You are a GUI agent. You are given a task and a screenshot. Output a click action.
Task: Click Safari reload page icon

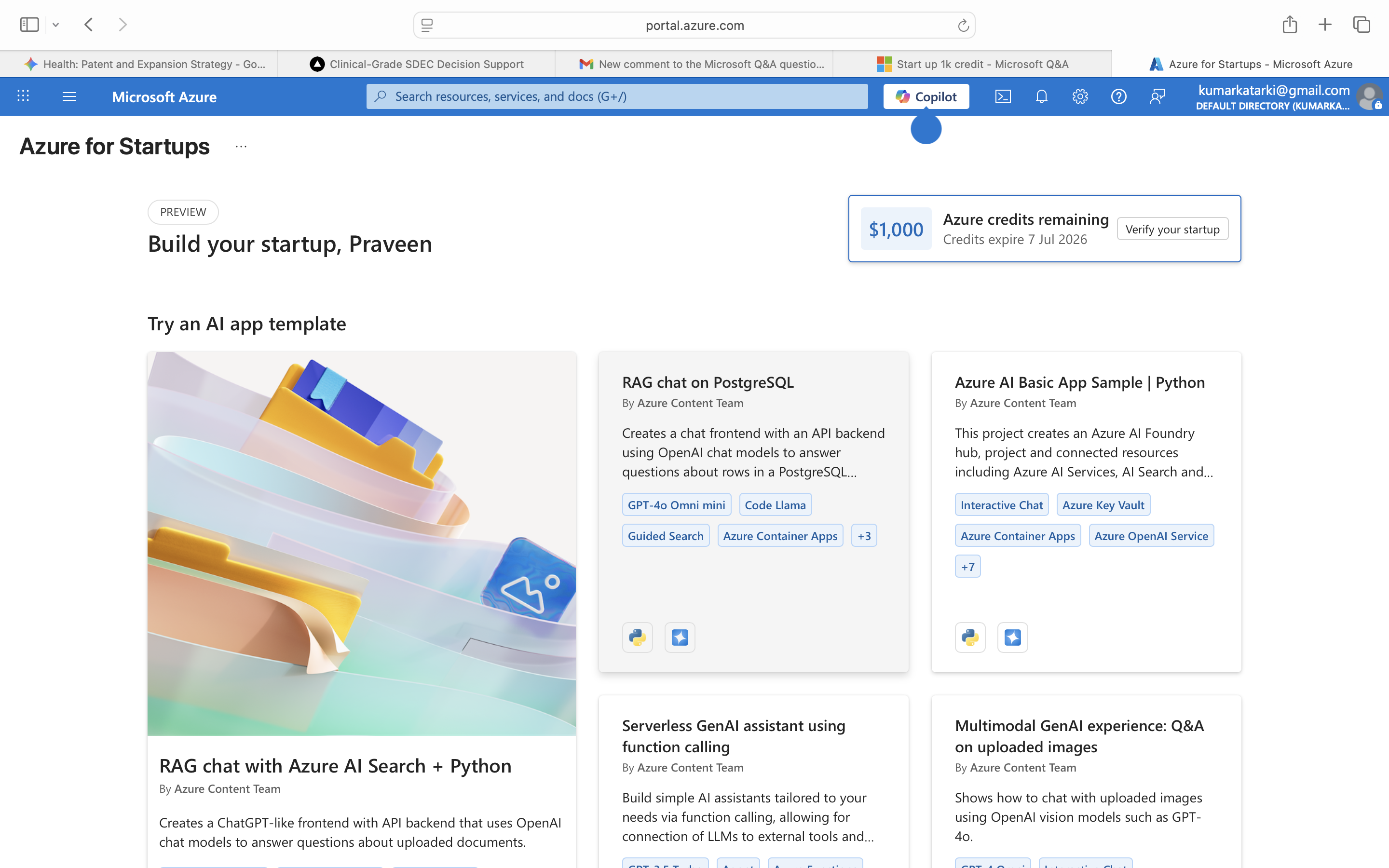pyautogui.click(x=963, y=25)
